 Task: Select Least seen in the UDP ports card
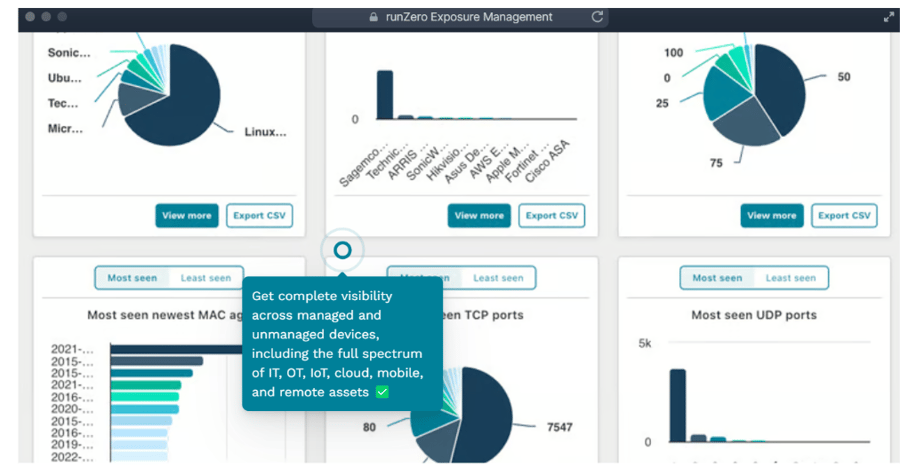(x=790, y=278)
